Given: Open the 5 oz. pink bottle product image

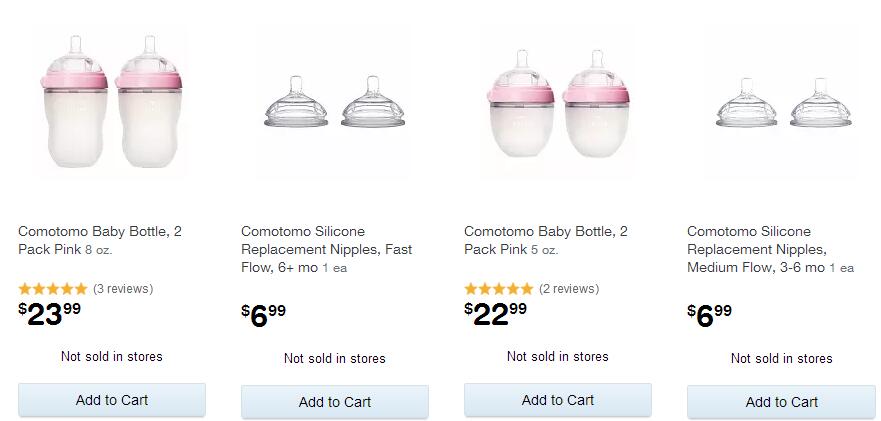Looking at the screenshot, I should 558,103.
